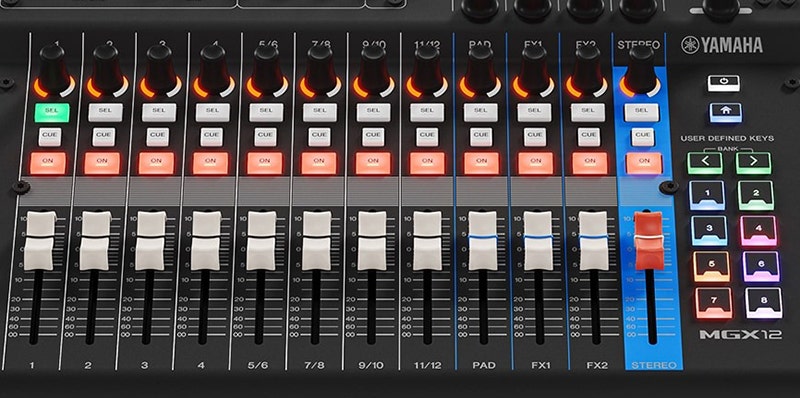The height and width of the screenshot is (398, 800).
Task: Click the USER DEFINED KEYS heading
Action: (727, 138)
